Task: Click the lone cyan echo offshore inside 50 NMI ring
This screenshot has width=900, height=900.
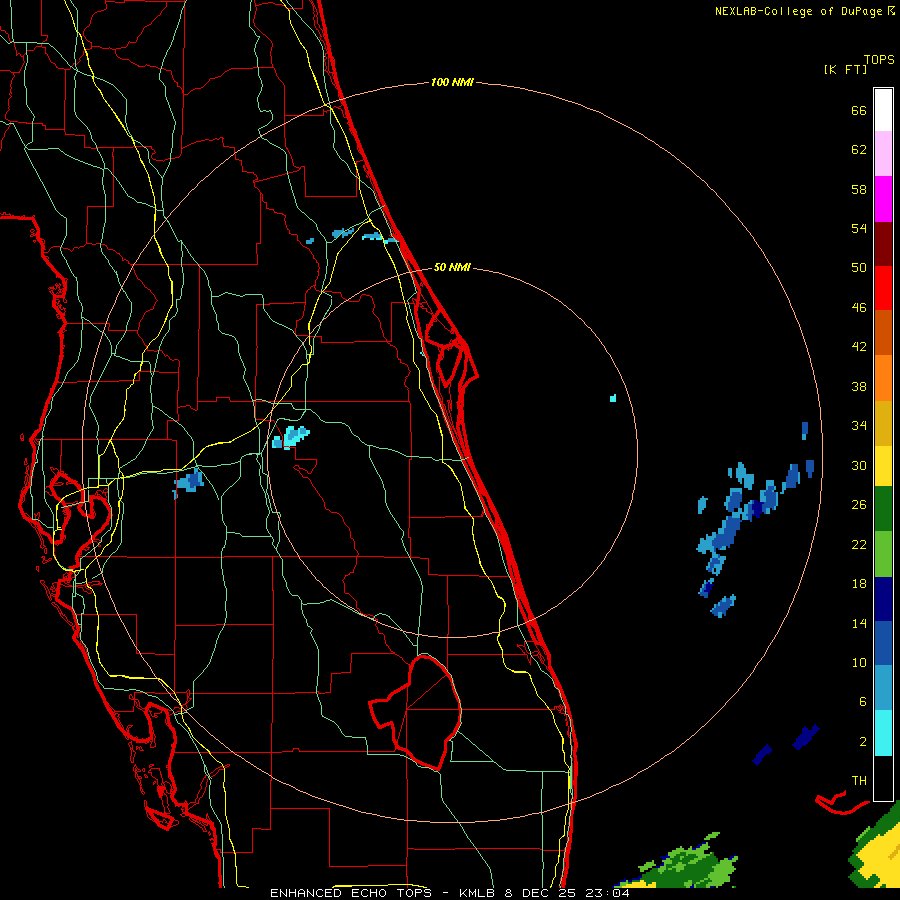Action: pyautogui.click(x=613, y=398)
